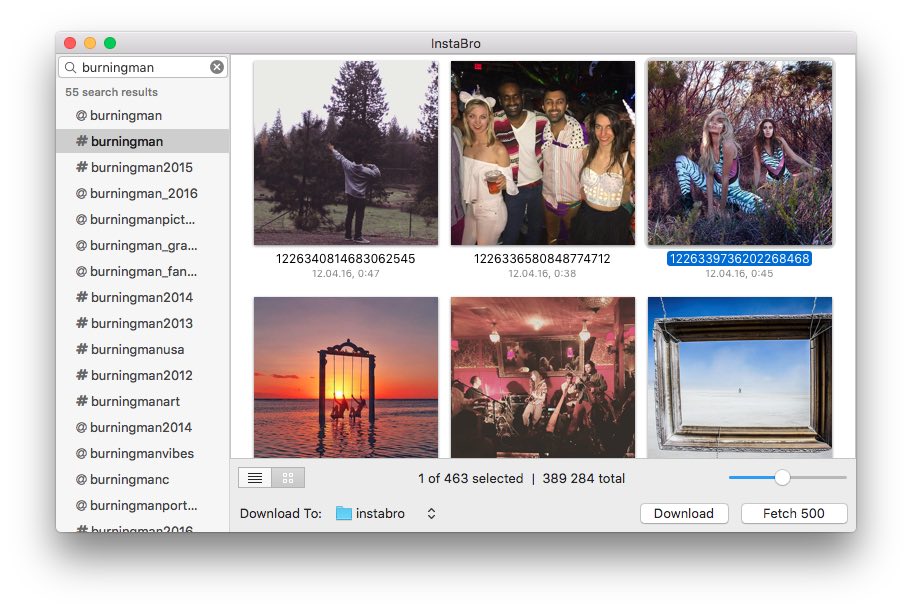Select the #burningmanusa hashtag result
Viewport: 912px width, 612px height.
pos(143,349)
